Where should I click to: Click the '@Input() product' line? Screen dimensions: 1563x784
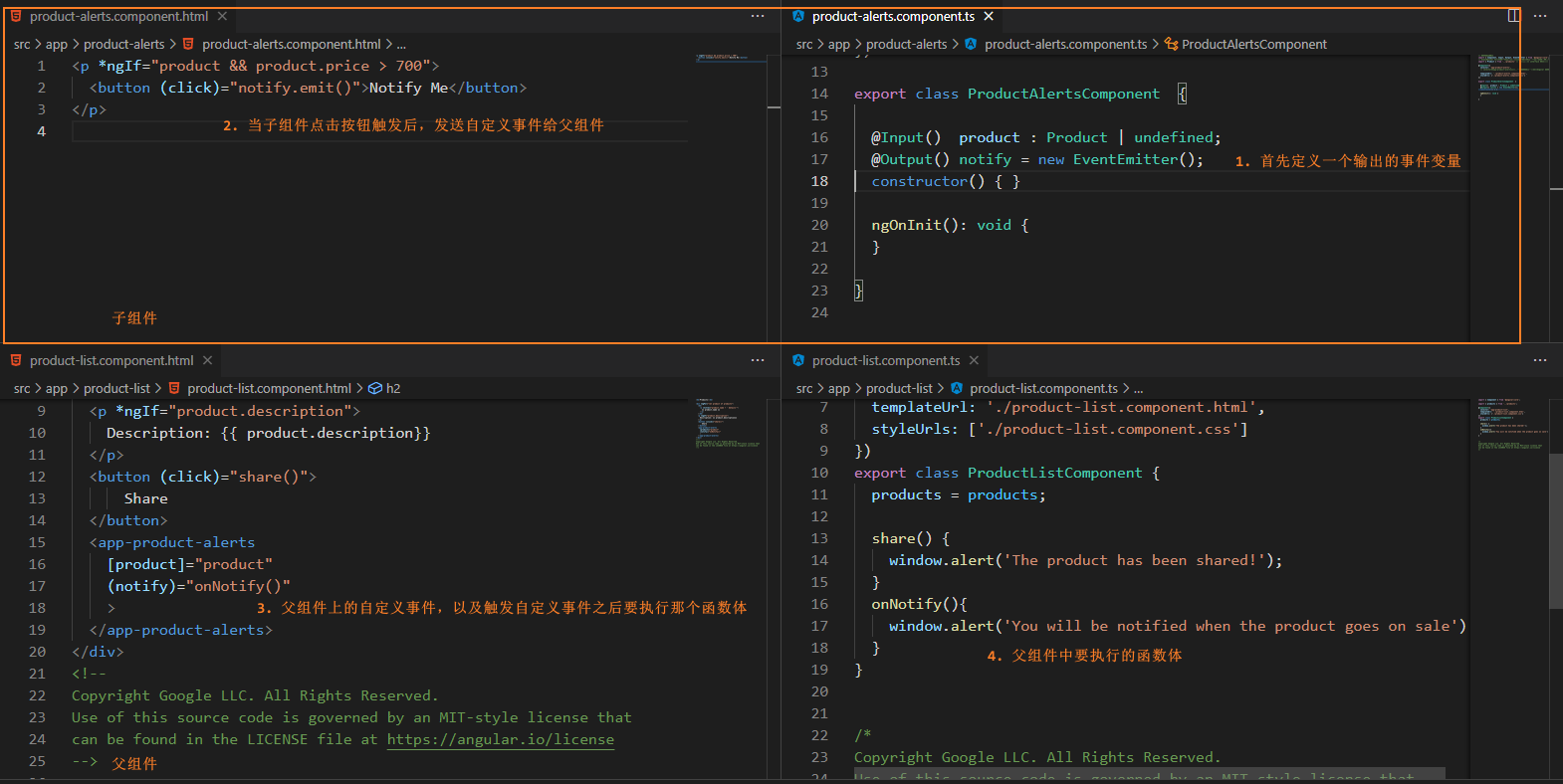coord(1046,137)
